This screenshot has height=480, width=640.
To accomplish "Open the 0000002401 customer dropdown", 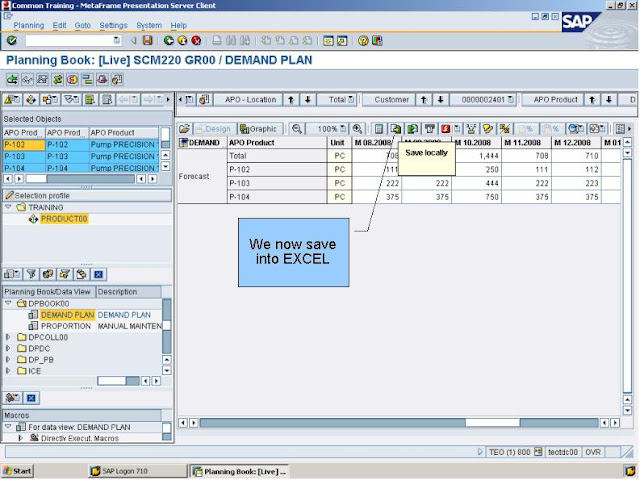I will (x=511, y=100).
